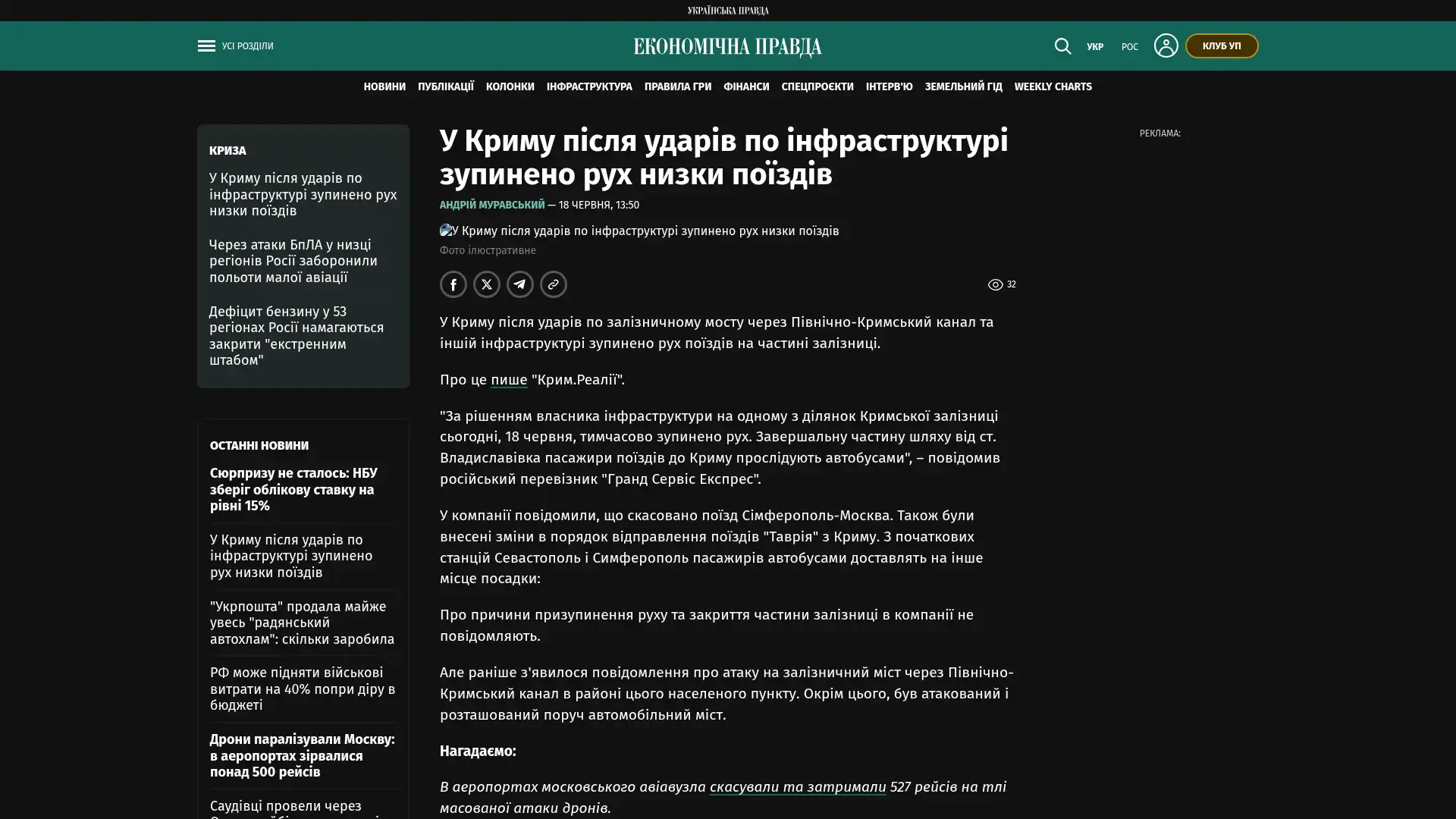Open Криза story on Crimea trains stopped
The image size is (1456, 819).
[303, 194]
